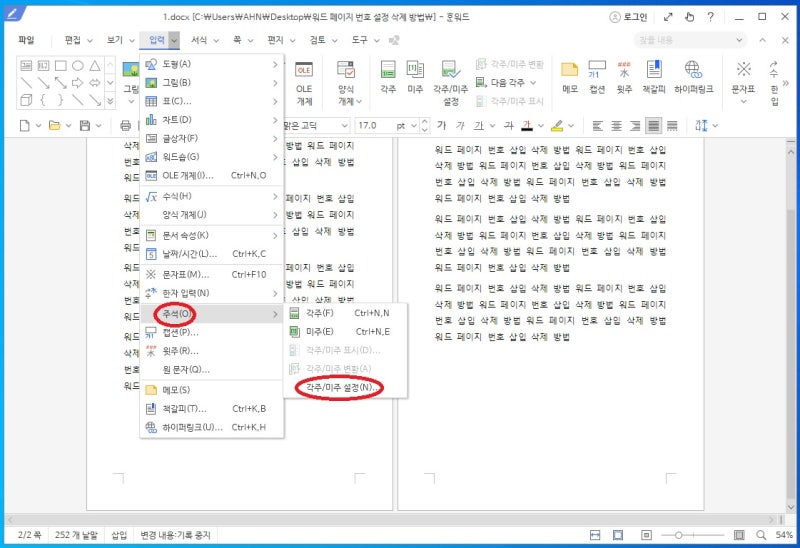Click the 54% zoom level in status bar
Screen dimensions: 800x548
784,535
